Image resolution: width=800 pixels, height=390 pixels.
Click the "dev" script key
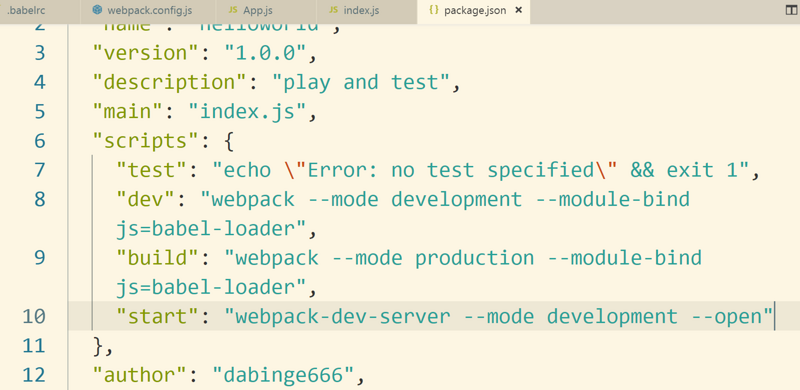pyautogui.click(x=146, y=199)
